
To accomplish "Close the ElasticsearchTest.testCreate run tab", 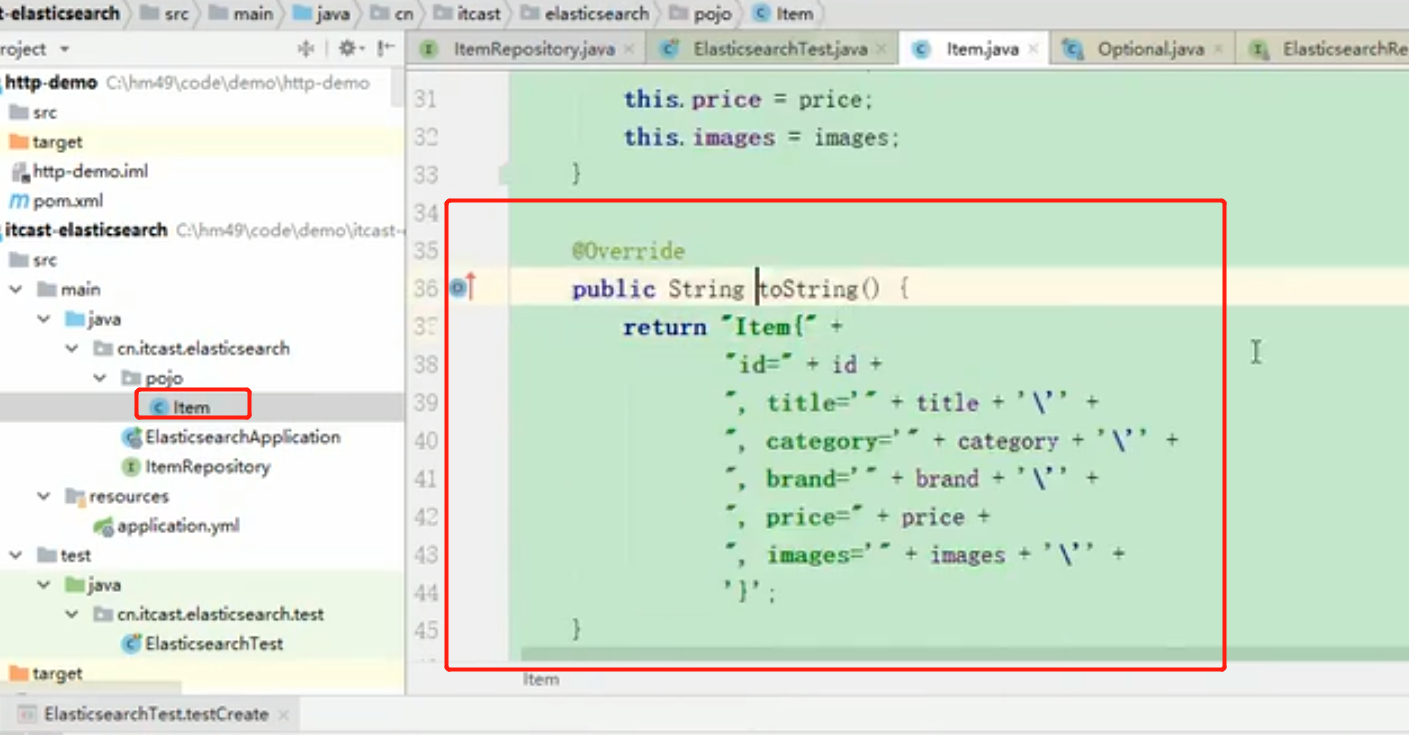I will click(x=283, y=715).
